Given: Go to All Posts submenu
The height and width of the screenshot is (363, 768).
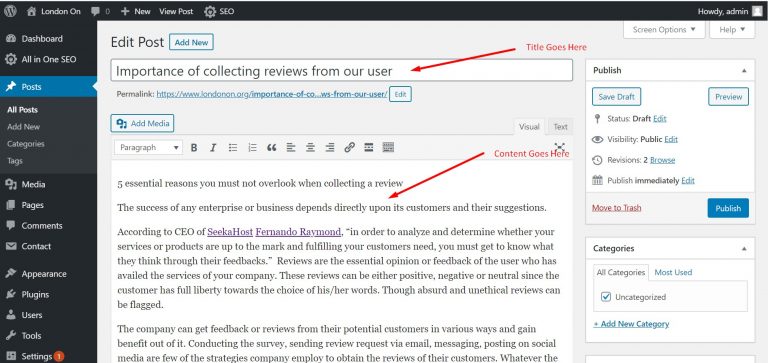Looking at the screenshot, I should pyautogui.click(x=22, y=110).
